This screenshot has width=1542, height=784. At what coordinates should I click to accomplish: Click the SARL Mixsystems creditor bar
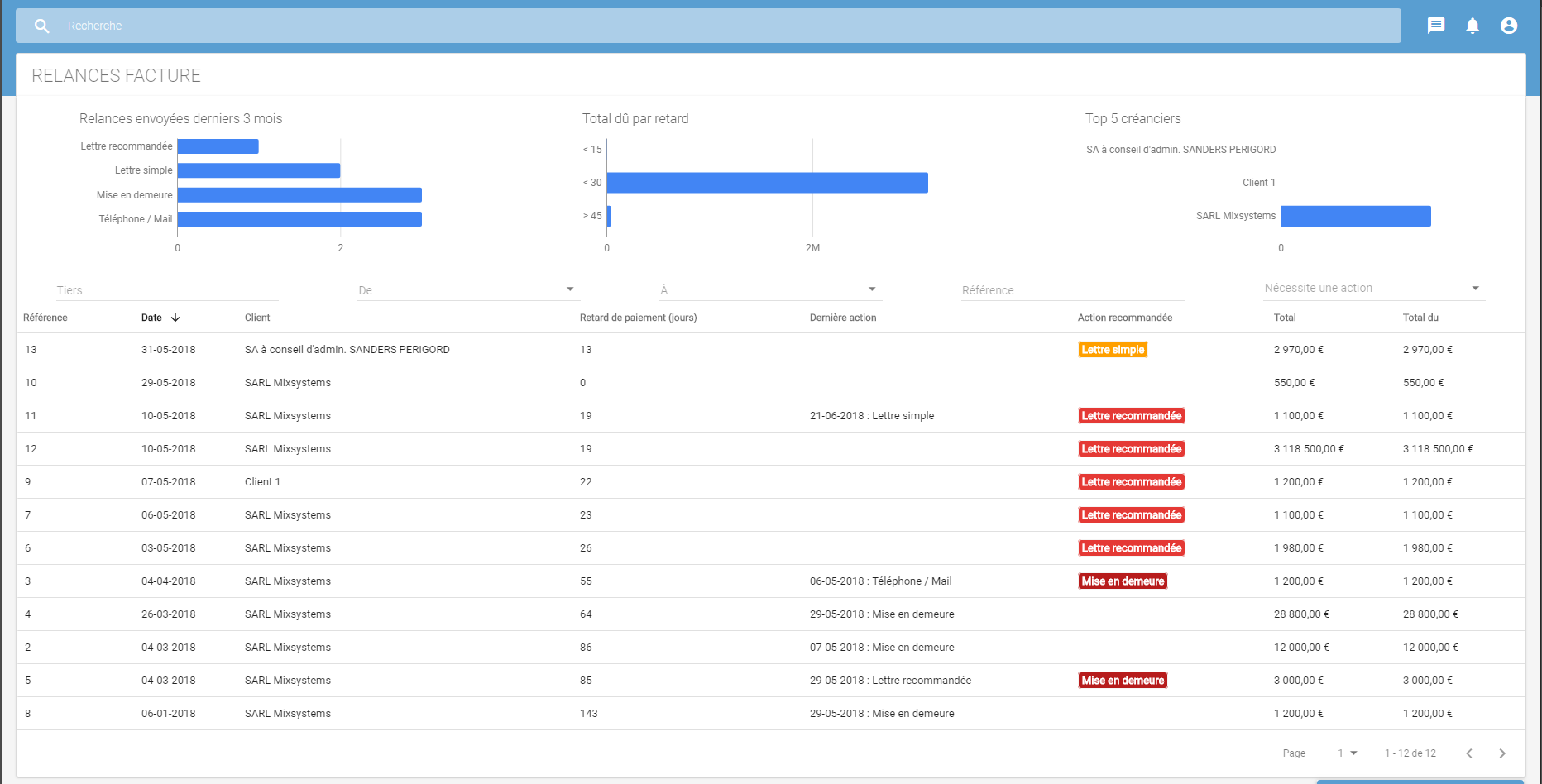(x=1356, y=216)
